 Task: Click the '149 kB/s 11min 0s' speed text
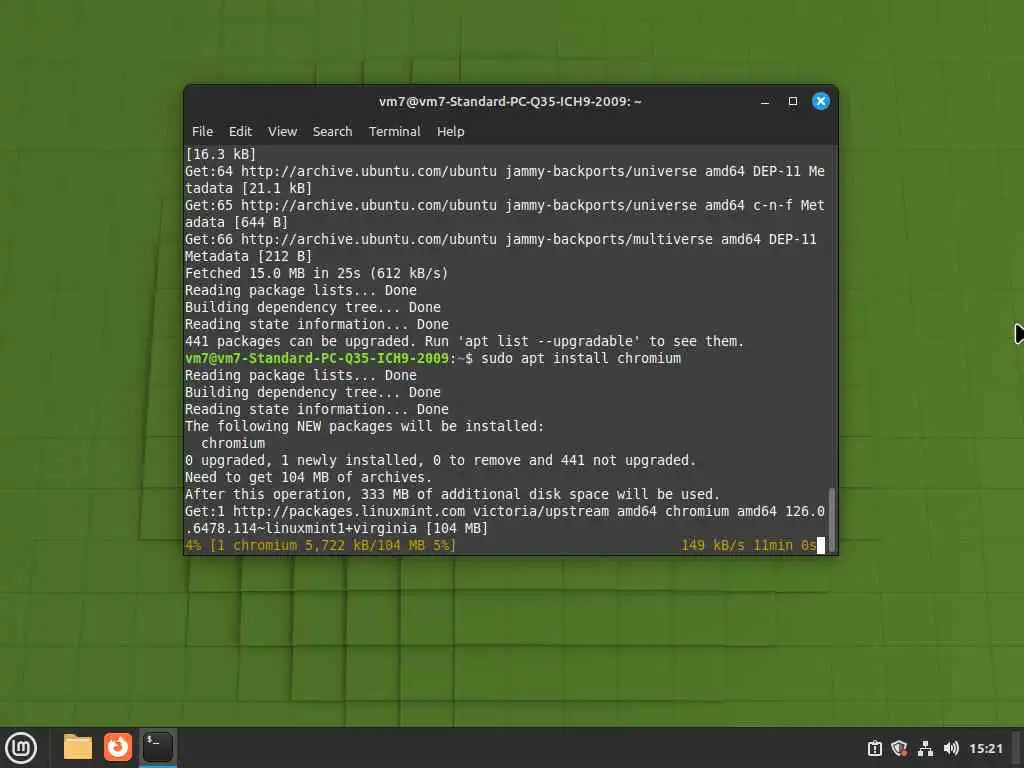pos(748,545)
